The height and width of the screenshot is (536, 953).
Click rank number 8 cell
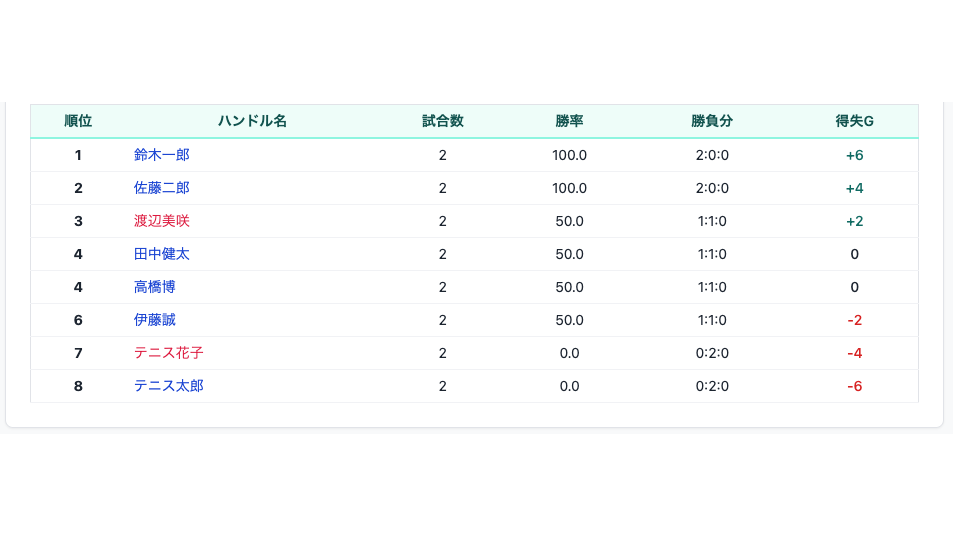(78, 386)
